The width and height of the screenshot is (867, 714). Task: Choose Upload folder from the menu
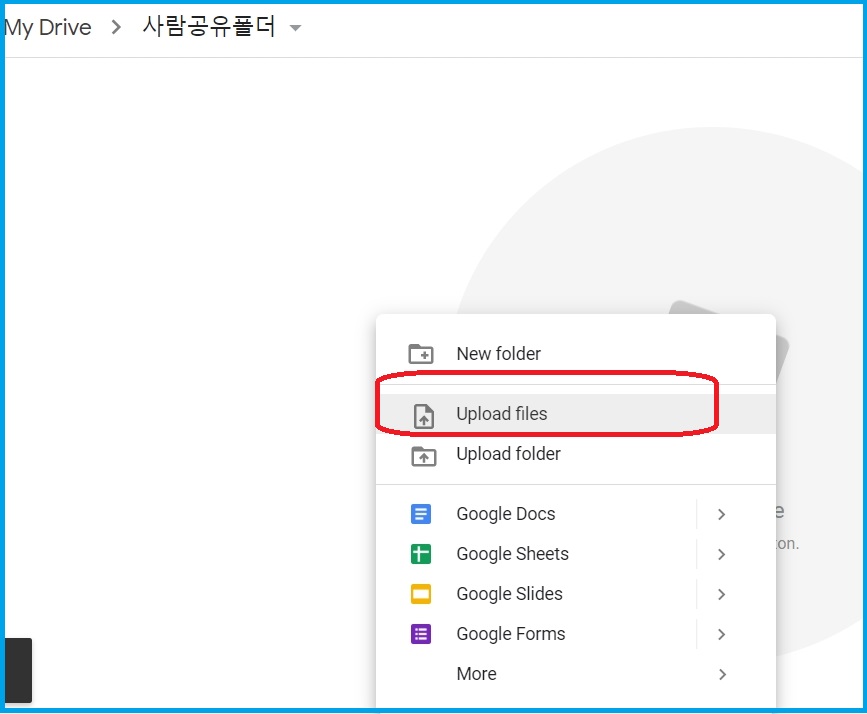576,454
